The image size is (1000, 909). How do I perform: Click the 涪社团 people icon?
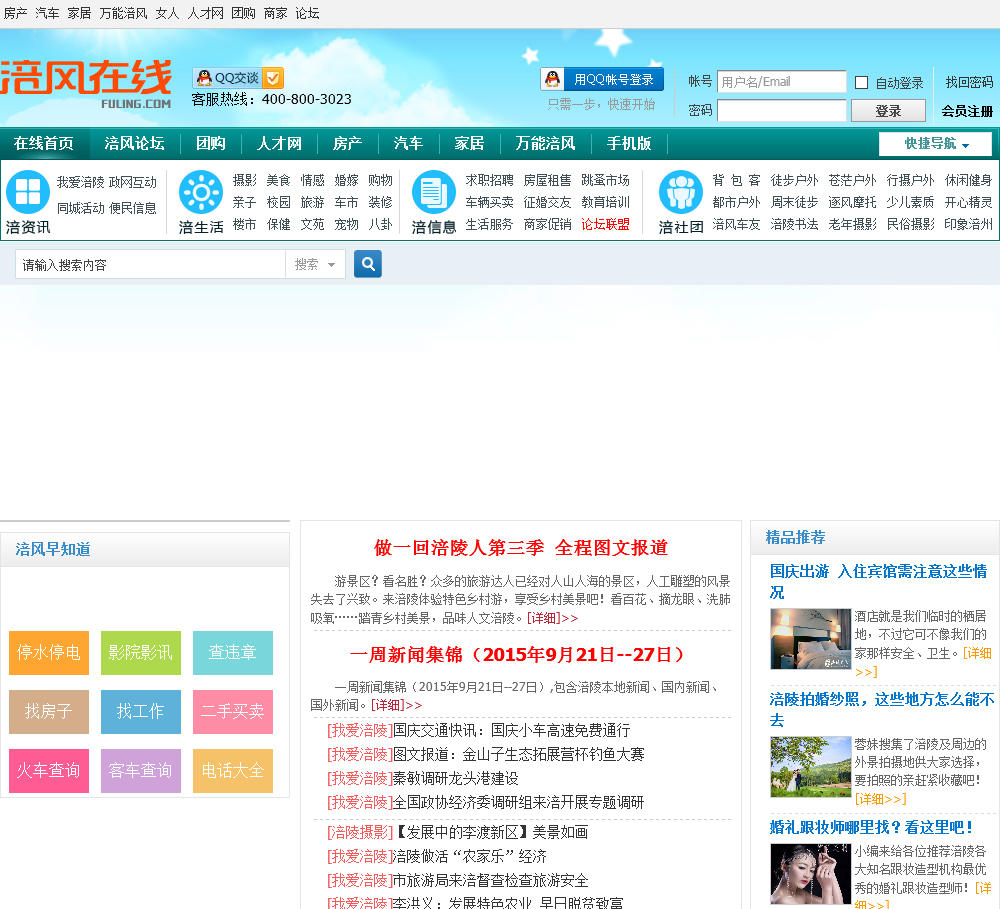point(680,192)
